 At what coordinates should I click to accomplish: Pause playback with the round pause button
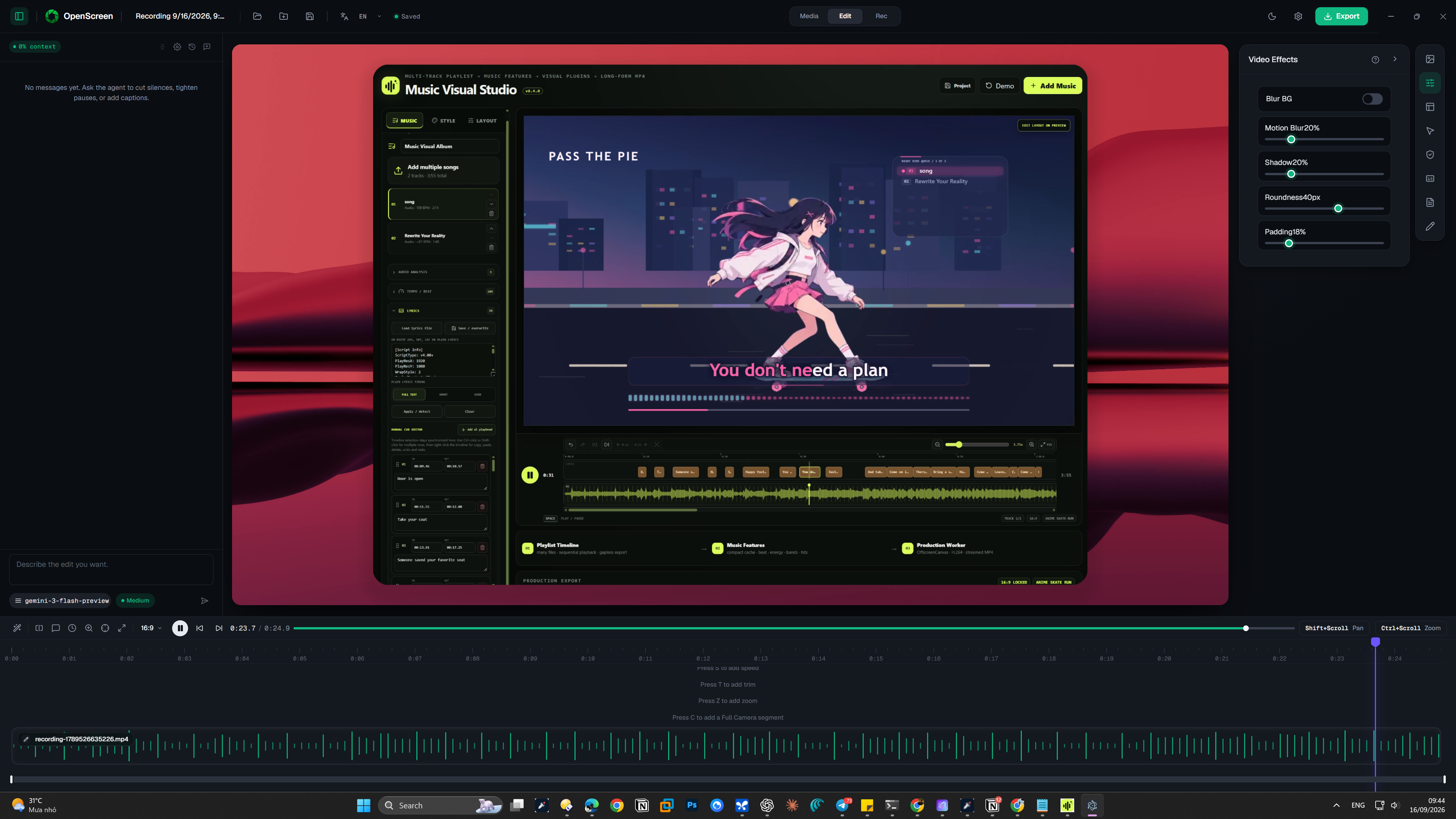click(180, 628)
